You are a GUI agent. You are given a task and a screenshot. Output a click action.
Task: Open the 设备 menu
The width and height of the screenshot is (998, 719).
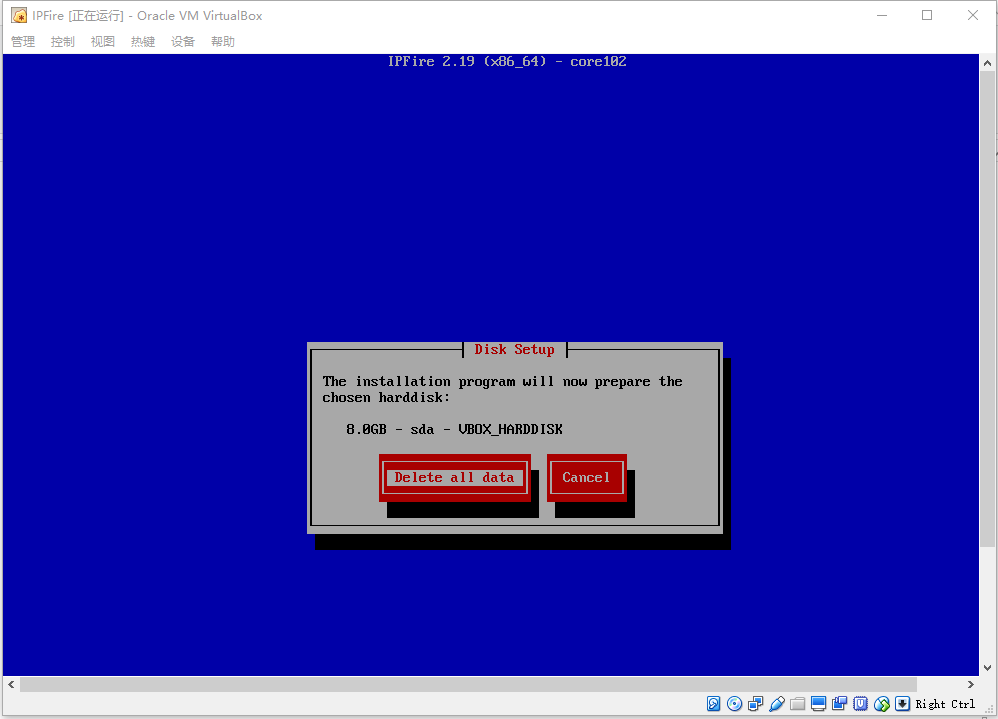tap(183, 41)
